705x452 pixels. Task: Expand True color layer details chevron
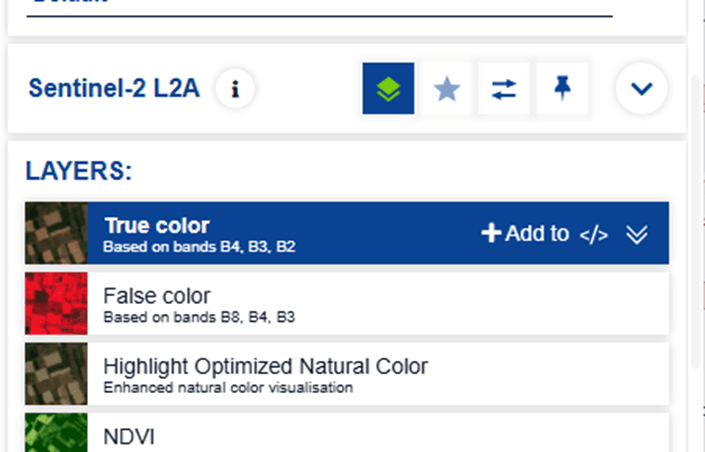637,234
